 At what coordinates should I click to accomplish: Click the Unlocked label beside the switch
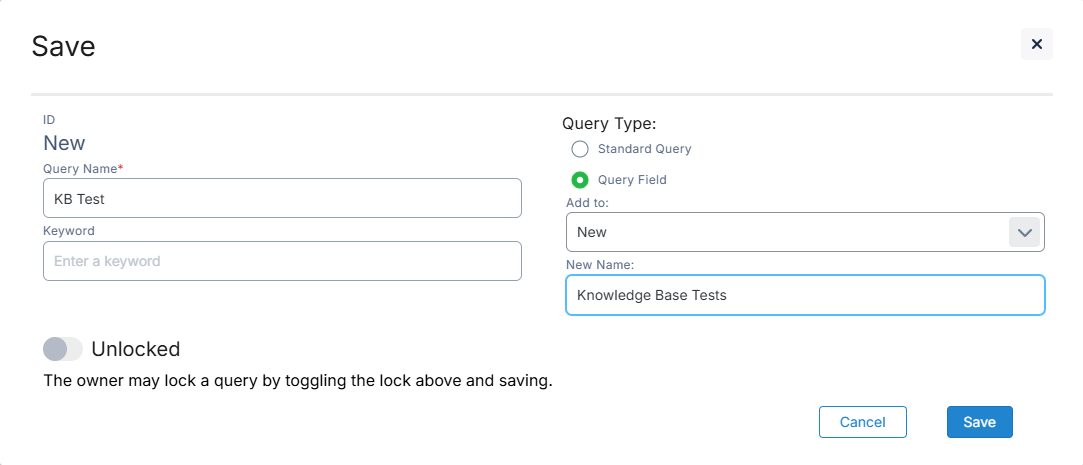pos(135,349)
